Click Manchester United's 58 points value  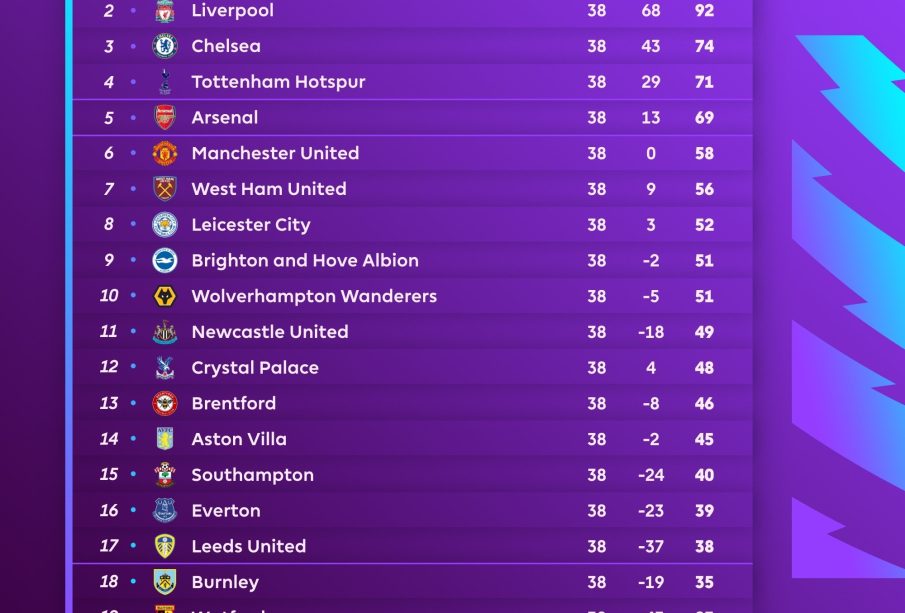(x=704, y=153)
